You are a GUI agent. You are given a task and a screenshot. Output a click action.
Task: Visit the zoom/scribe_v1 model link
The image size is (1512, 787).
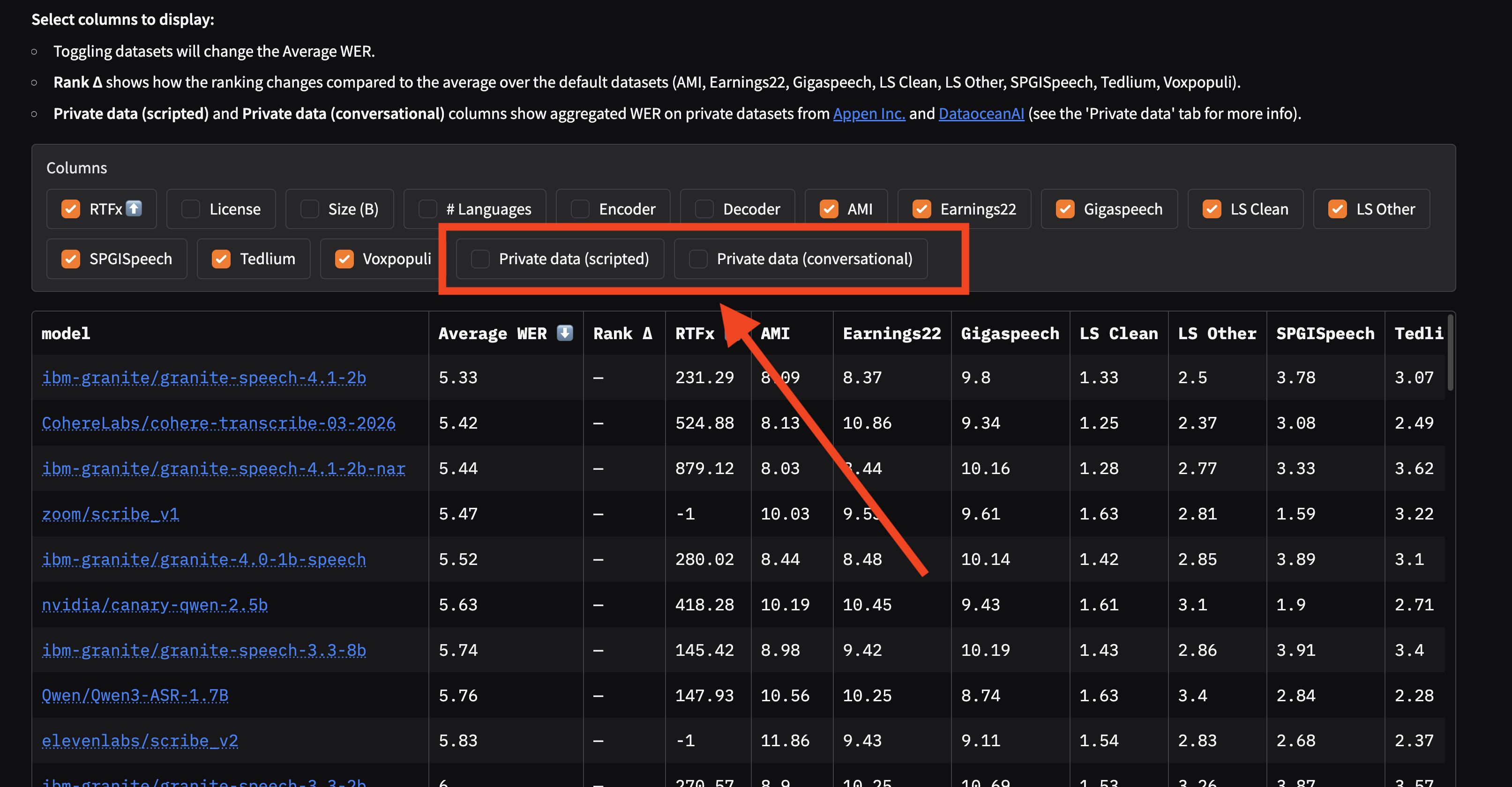pos(110,514)
